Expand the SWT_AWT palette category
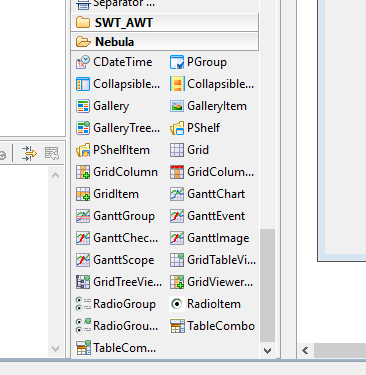 [165, 23]
